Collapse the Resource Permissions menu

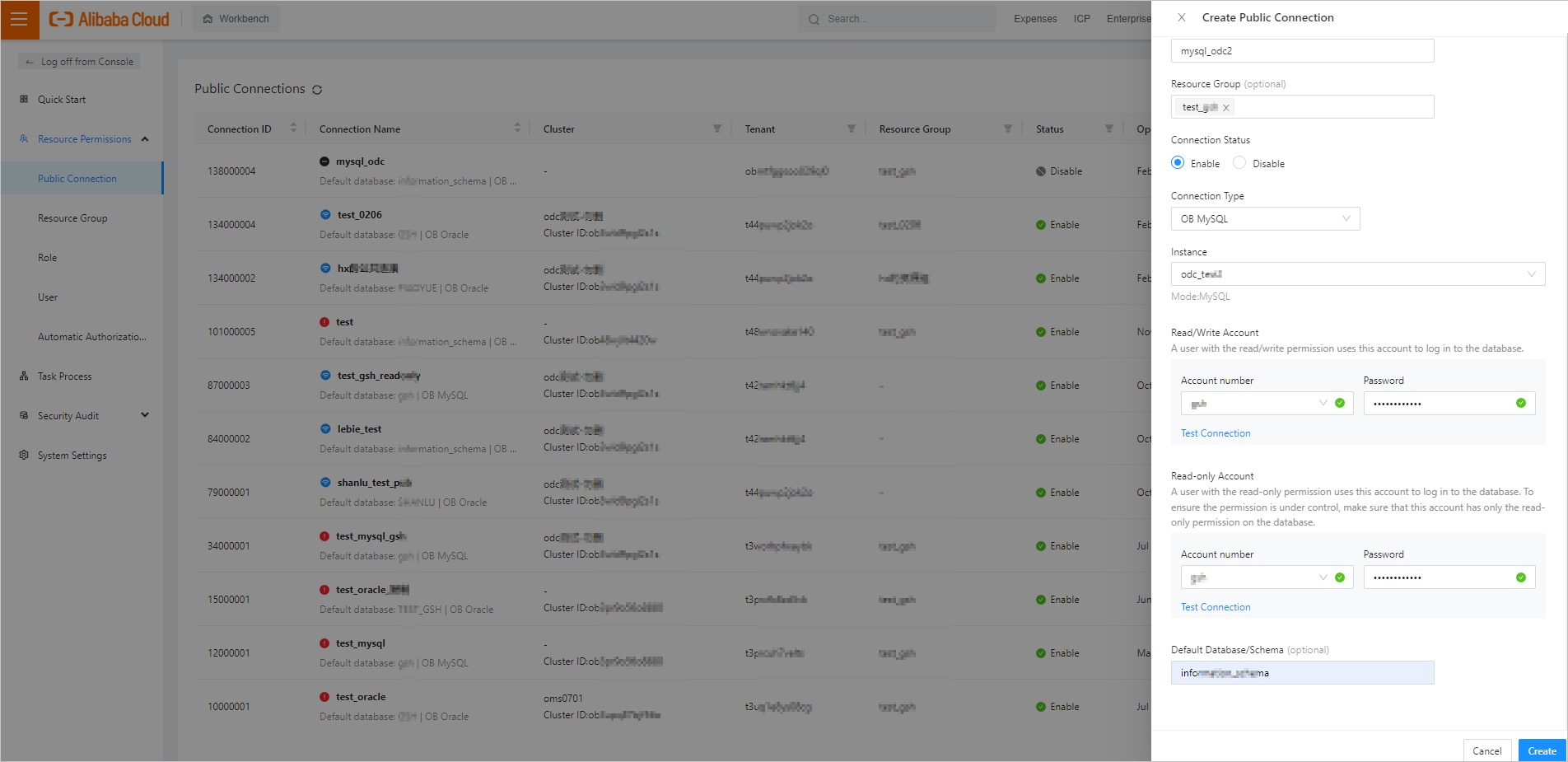pyautogui.click(x=145, y=139)
